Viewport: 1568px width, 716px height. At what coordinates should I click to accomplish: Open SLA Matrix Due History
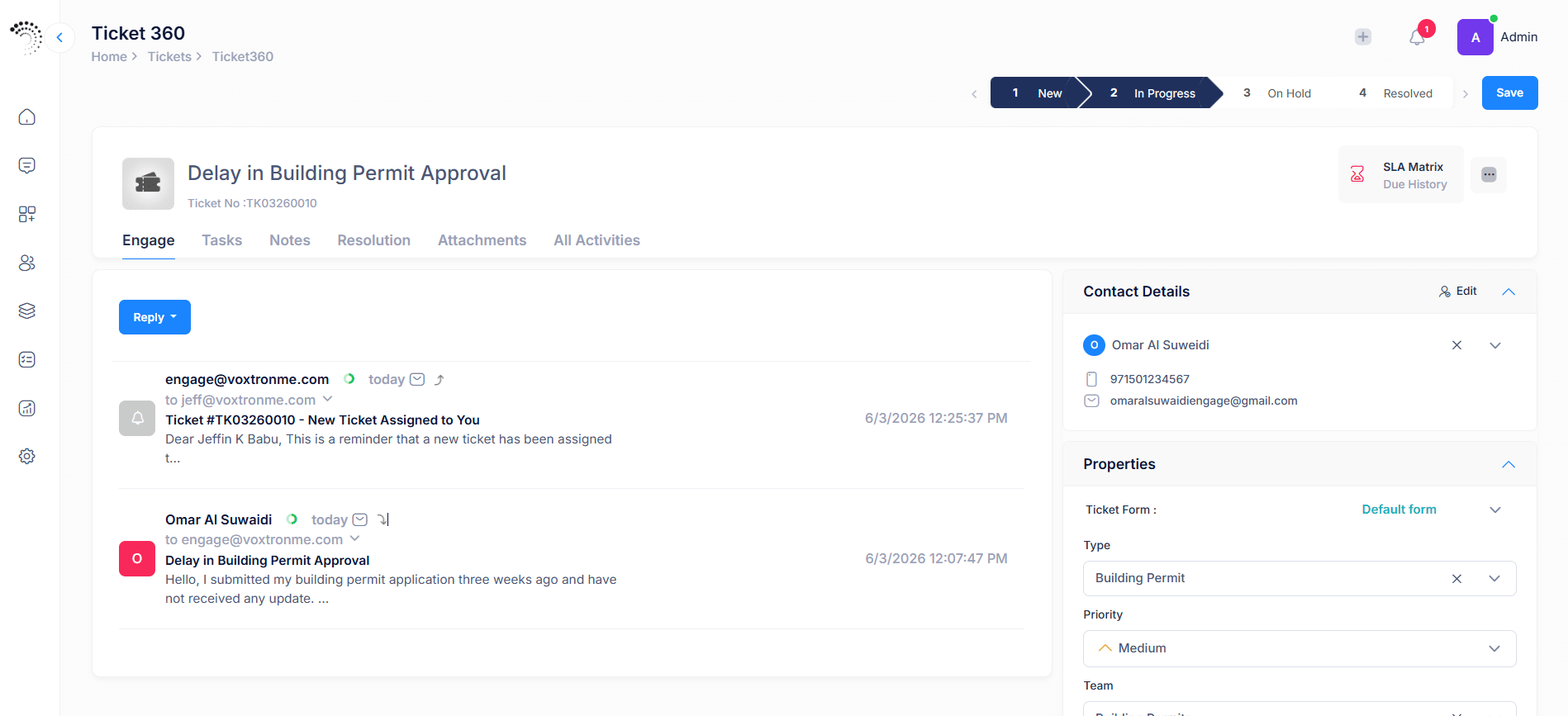(1401, 174)
